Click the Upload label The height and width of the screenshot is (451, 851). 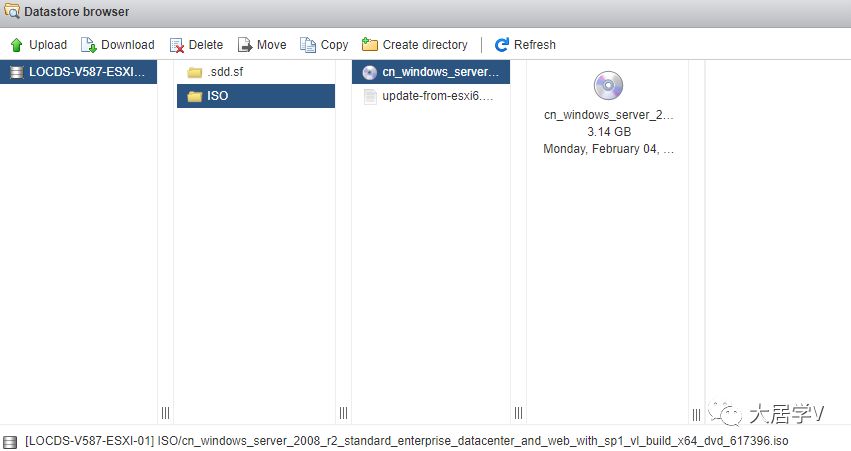pyautogui.click(x=48, y=45)
